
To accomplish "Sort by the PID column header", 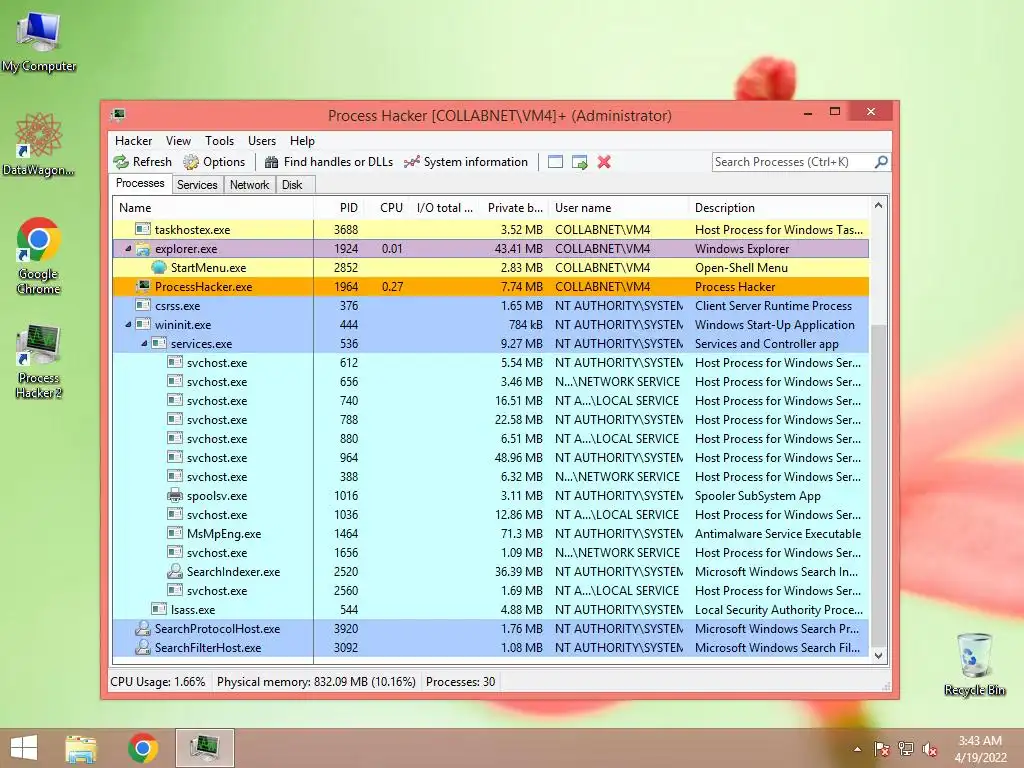I will 338,208.
